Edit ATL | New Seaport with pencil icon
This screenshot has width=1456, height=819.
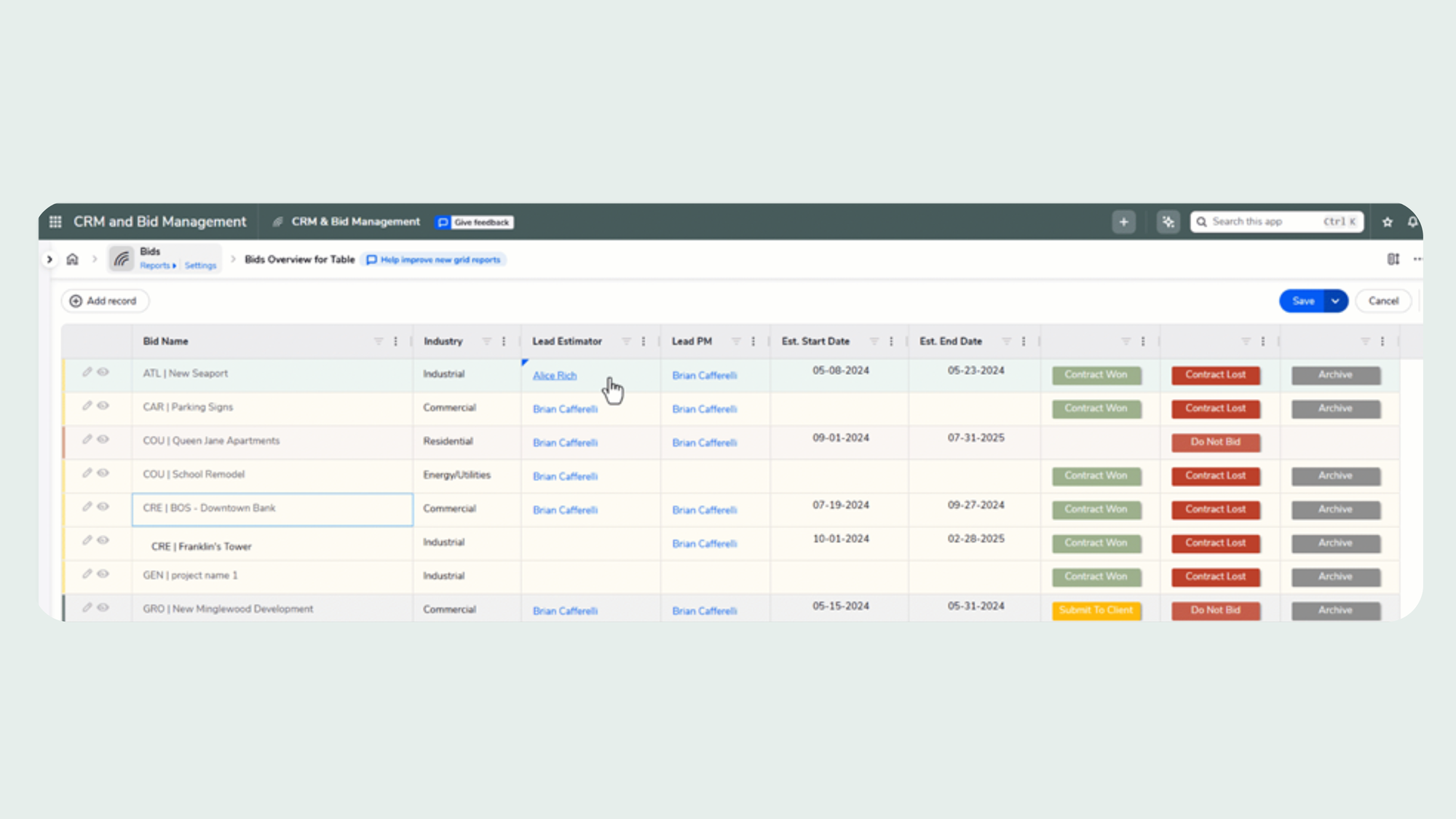[x=87, y=372]
